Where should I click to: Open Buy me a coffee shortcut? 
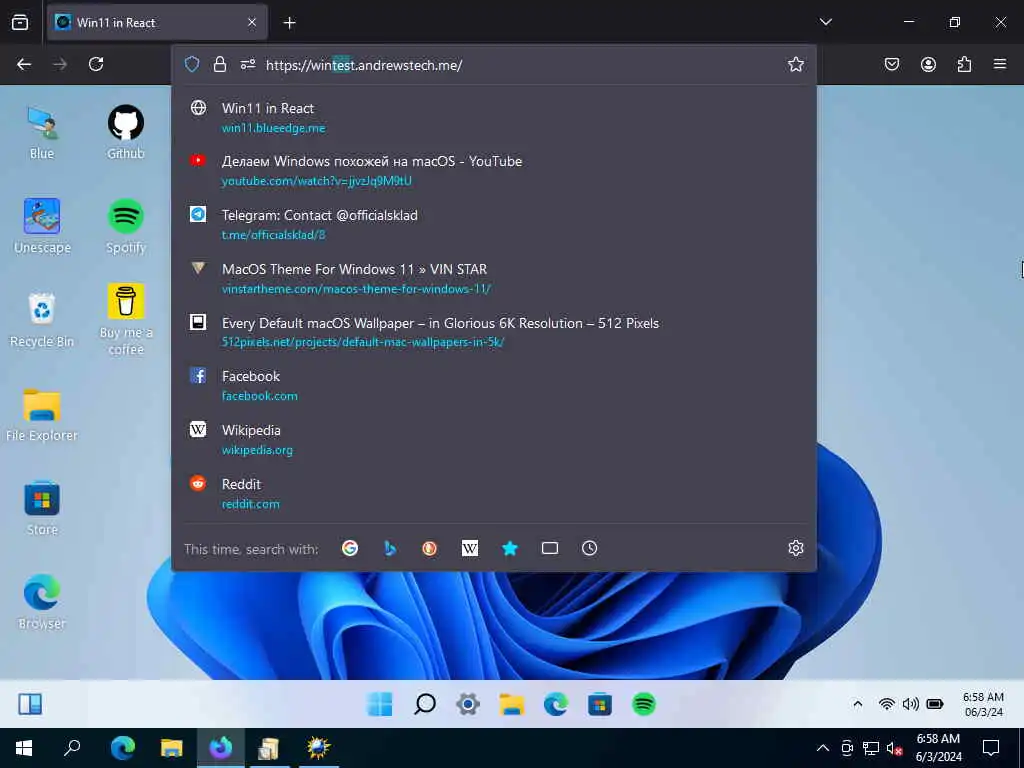coord(126,320)
